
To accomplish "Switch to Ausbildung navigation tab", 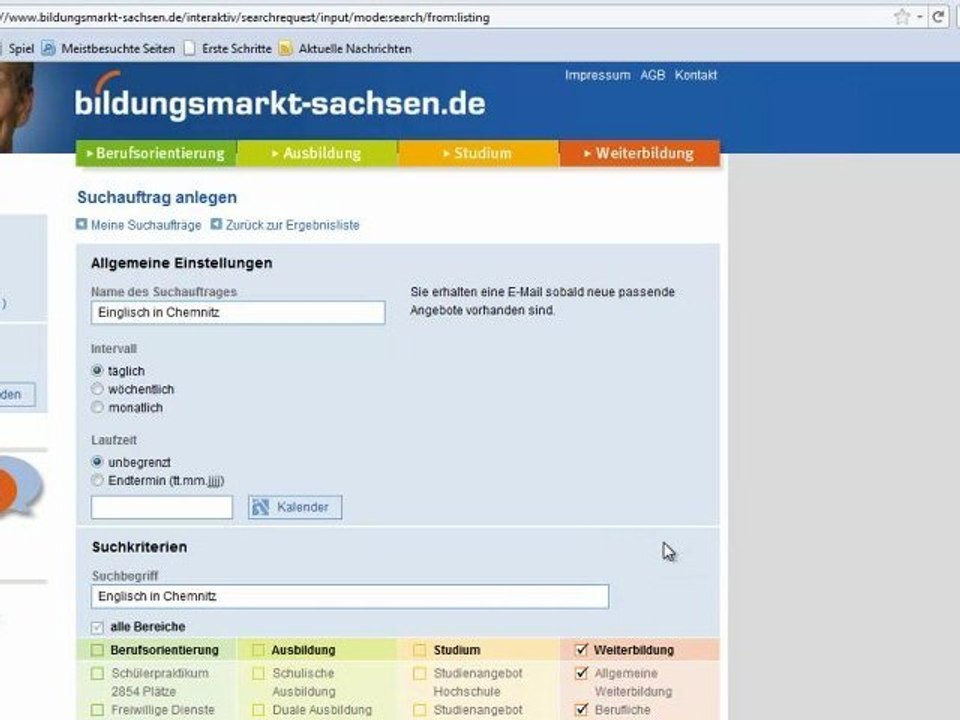I will [318, 153].
